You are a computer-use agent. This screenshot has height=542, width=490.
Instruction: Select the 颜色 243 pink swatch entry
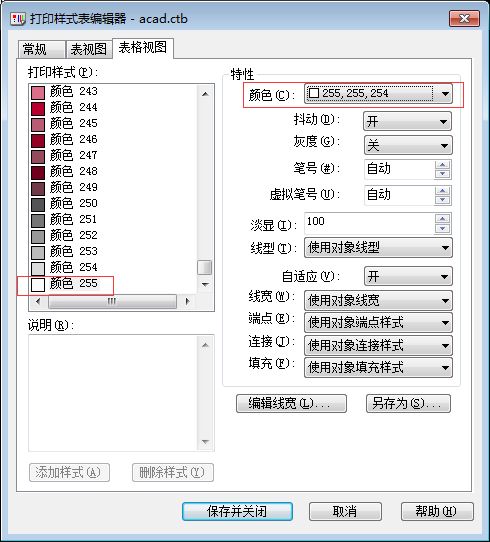pyautogui.click(x=65, y=92)
